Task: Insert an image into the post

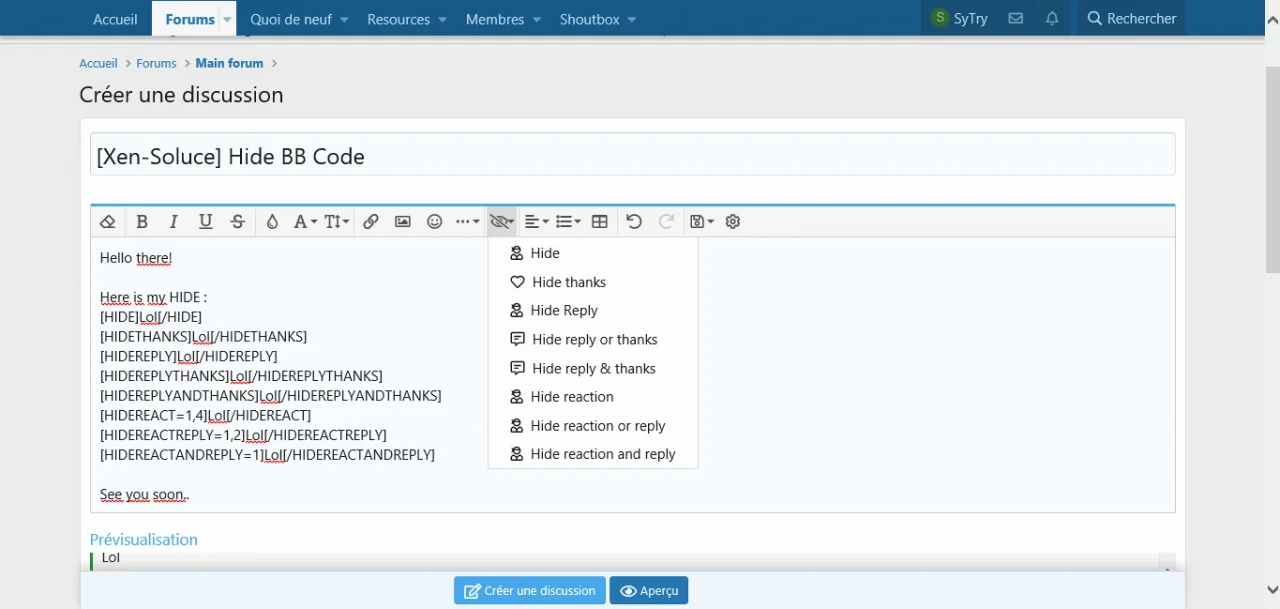Action: tap(402, 221)
